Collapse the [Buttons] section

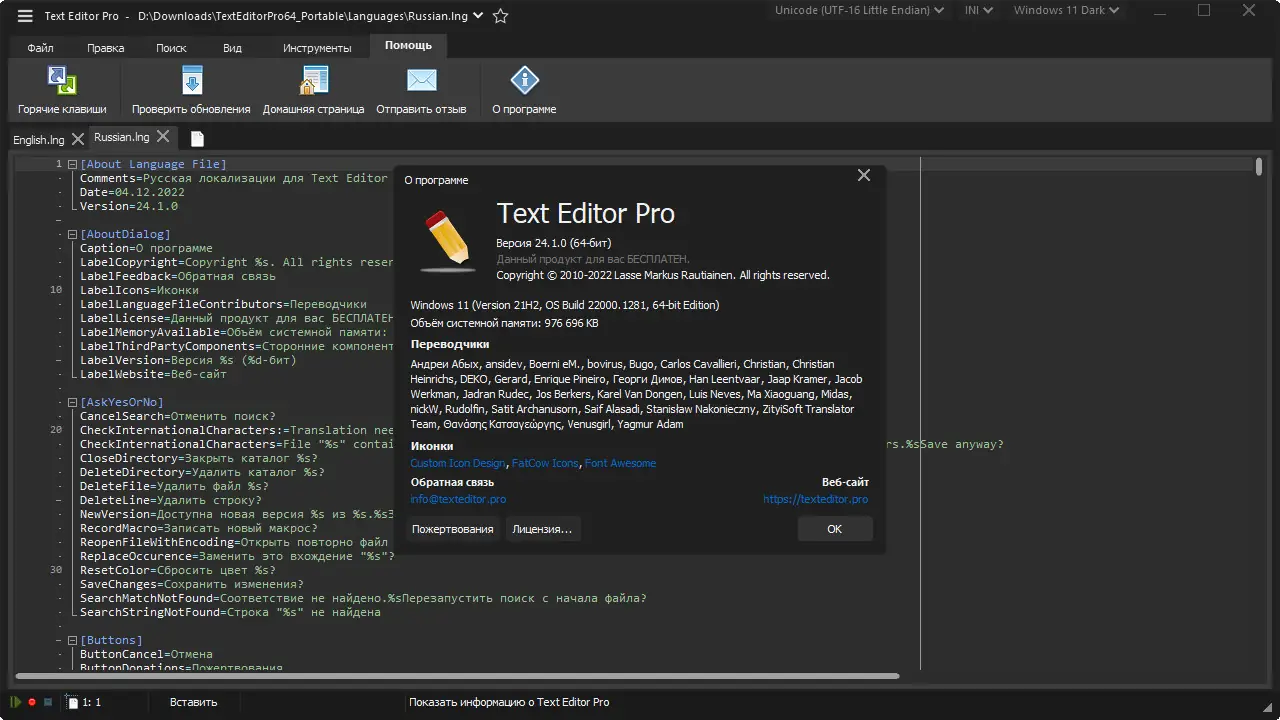72,640
